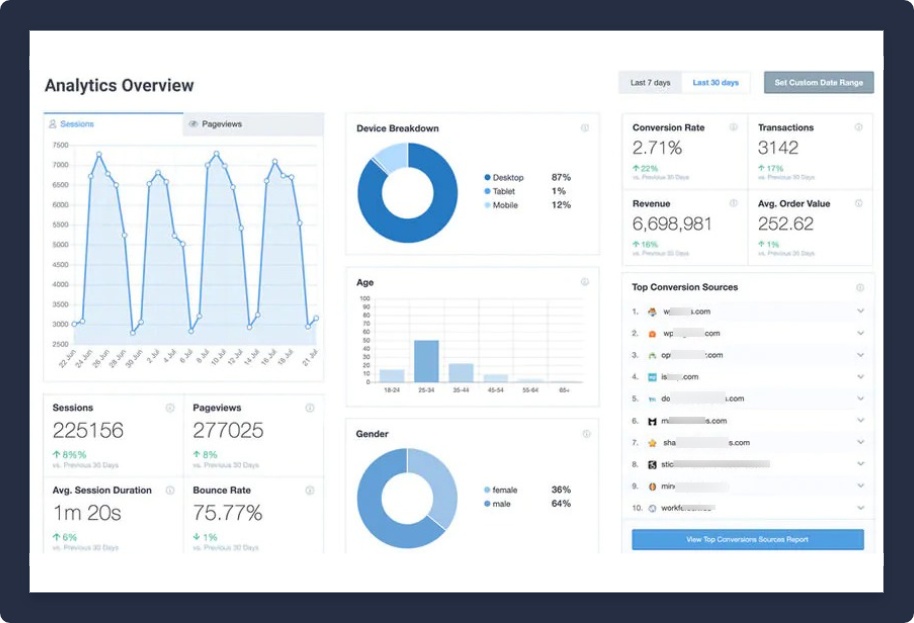The height and width of the screenshot is (623, 914).
Task: Click the info icon in Device Breakdown panel
Action: tap(585, 128)
